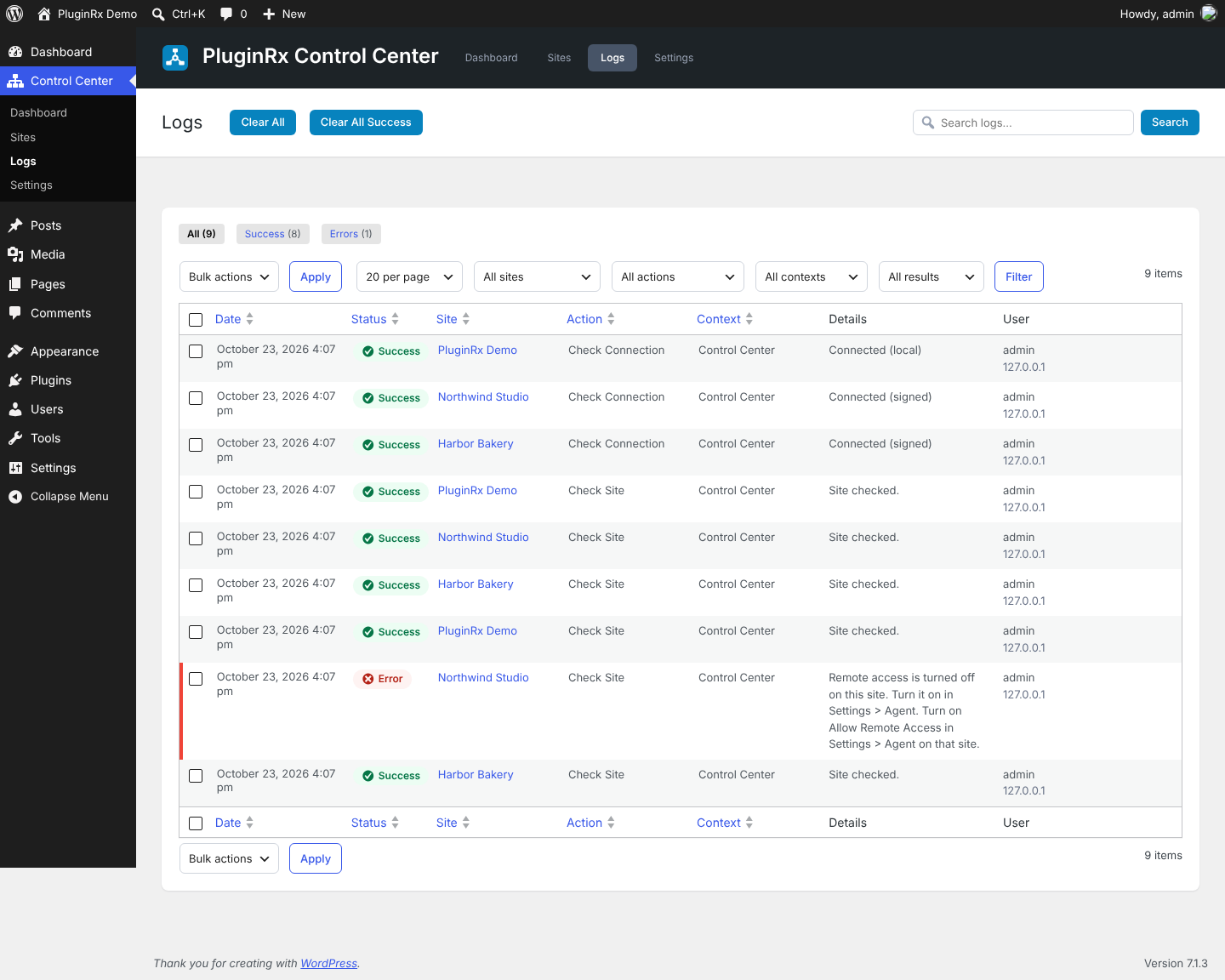Image resolution: width=1225 pixels, height=980 pixels.
Task: Show the Errors (1) log filter
Action: [351, 234]
